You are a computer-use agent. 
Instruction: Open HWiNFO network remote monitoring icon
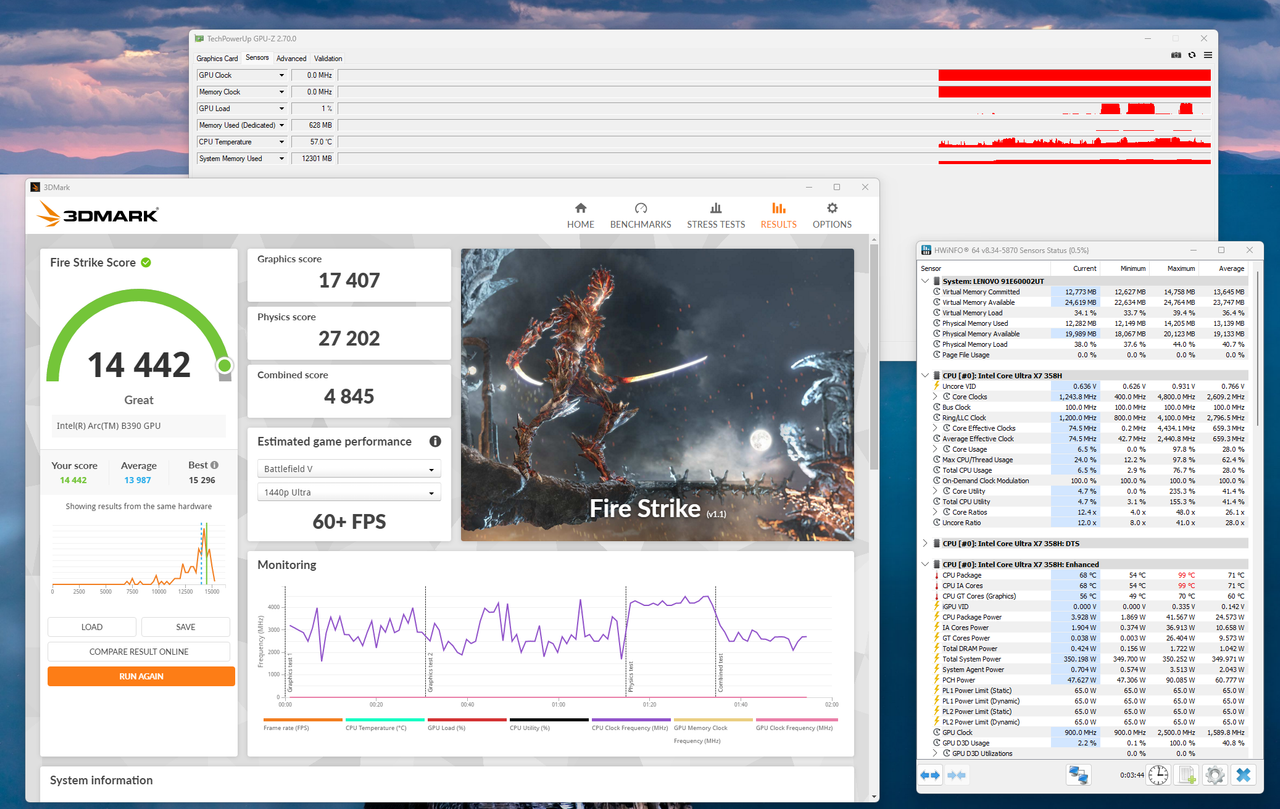[x=1078, y=775]
